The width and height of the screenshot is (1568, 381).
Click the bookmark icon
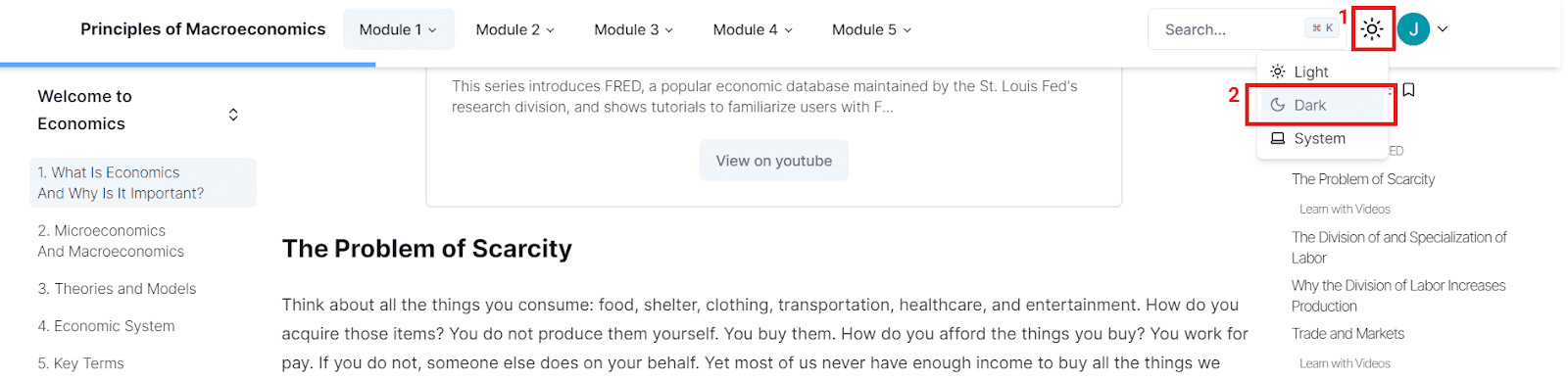pyautogui.click(x=1408, y=90)
